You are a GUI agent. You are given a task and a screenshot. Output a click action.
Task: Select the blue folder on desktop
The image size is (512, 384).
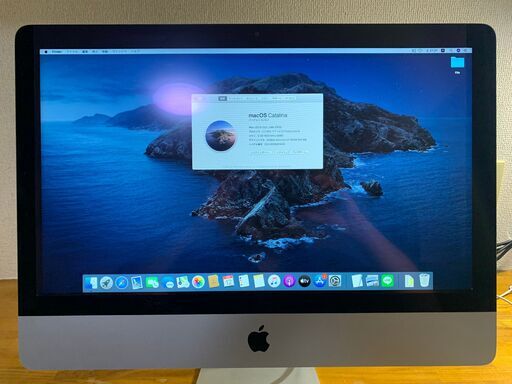(457, 62)
